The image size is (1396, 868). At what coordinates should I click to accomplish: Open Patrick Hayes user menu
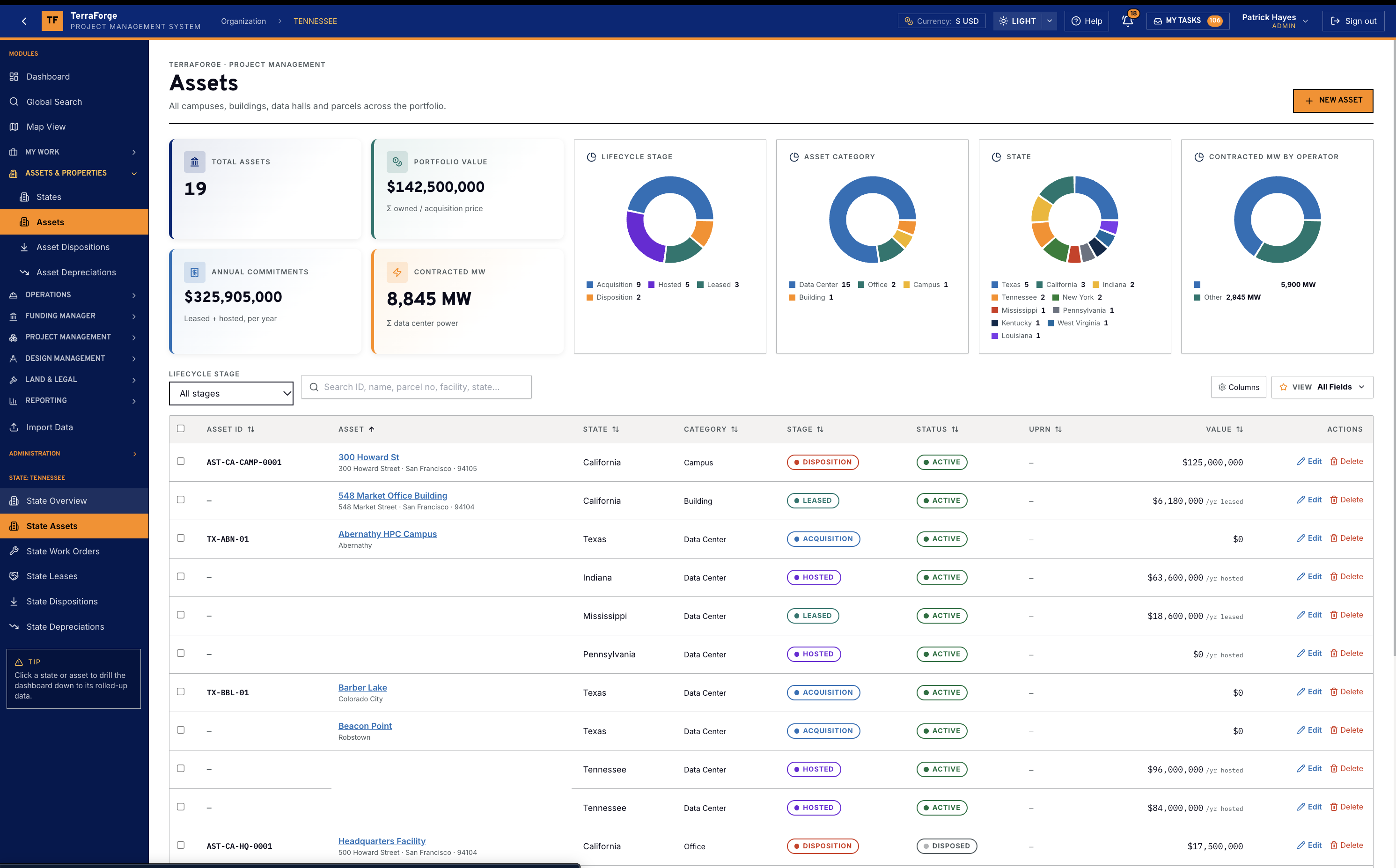click(1275, 21)
